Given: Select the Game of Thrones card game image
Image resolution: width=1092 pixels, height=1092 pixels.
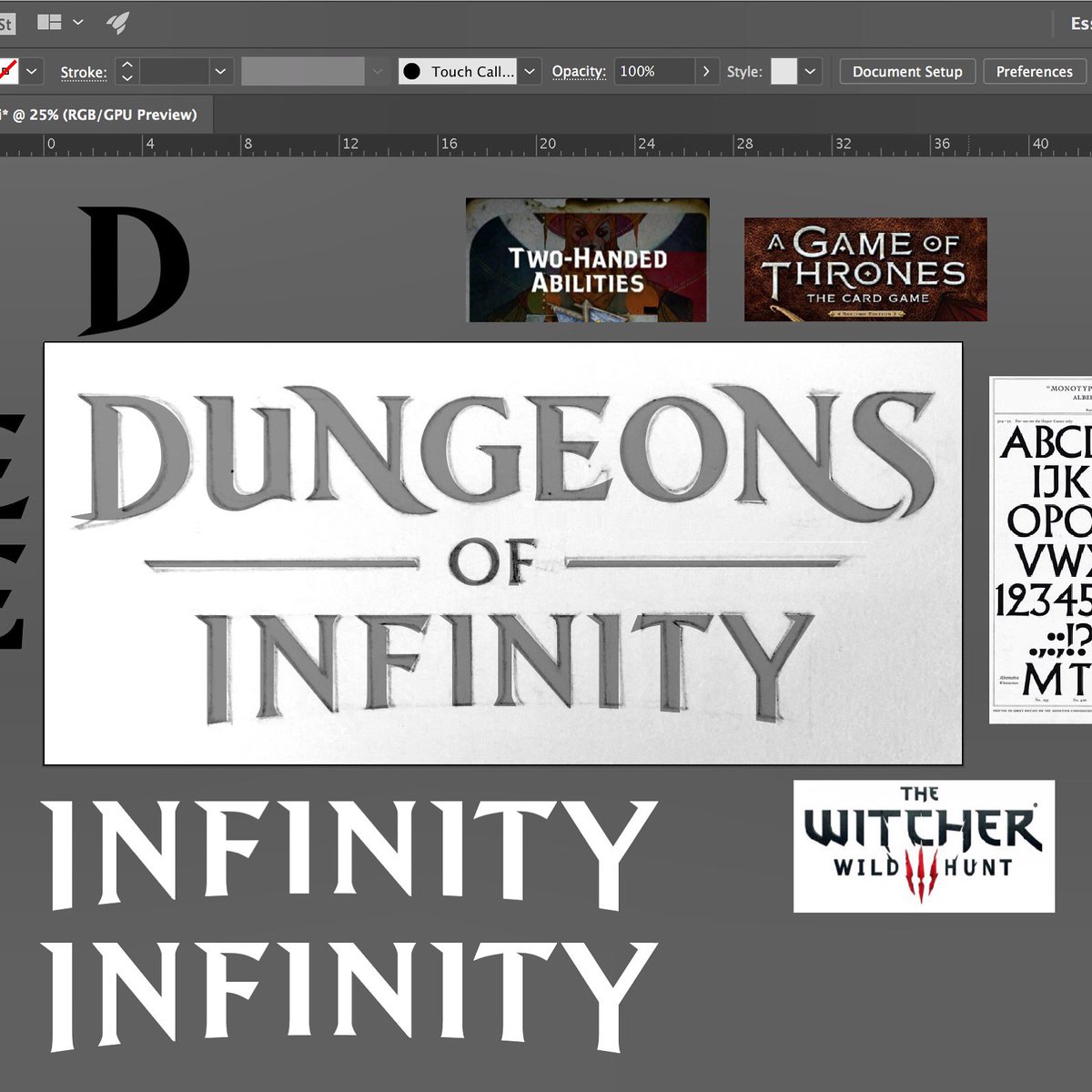Looking at the screenshot, I should click(865, 269).
